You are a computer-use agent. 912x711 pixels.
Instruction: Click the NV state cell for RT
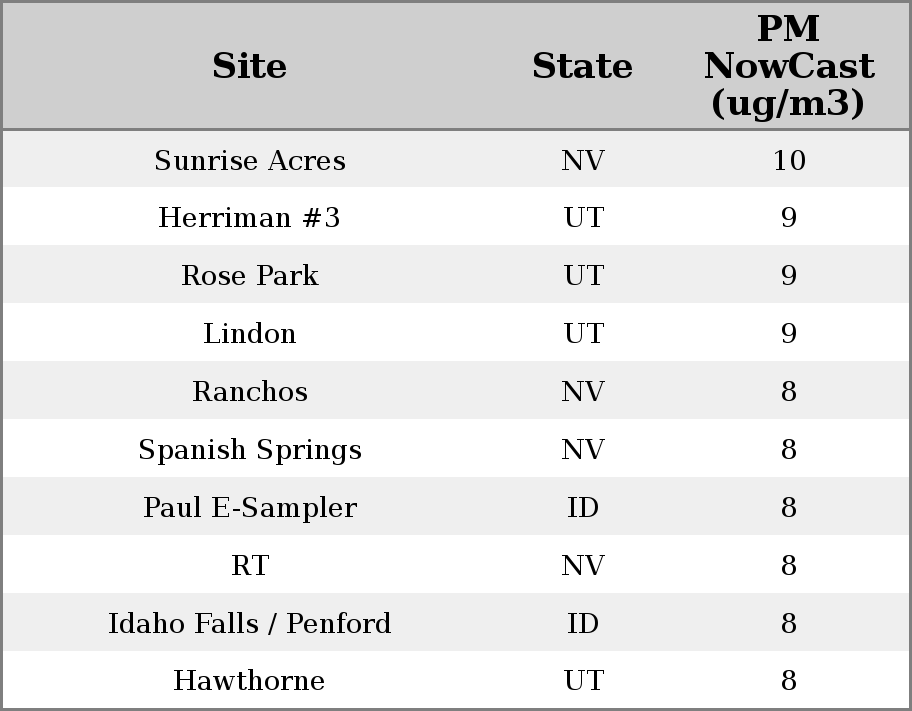tap(582, 565)
